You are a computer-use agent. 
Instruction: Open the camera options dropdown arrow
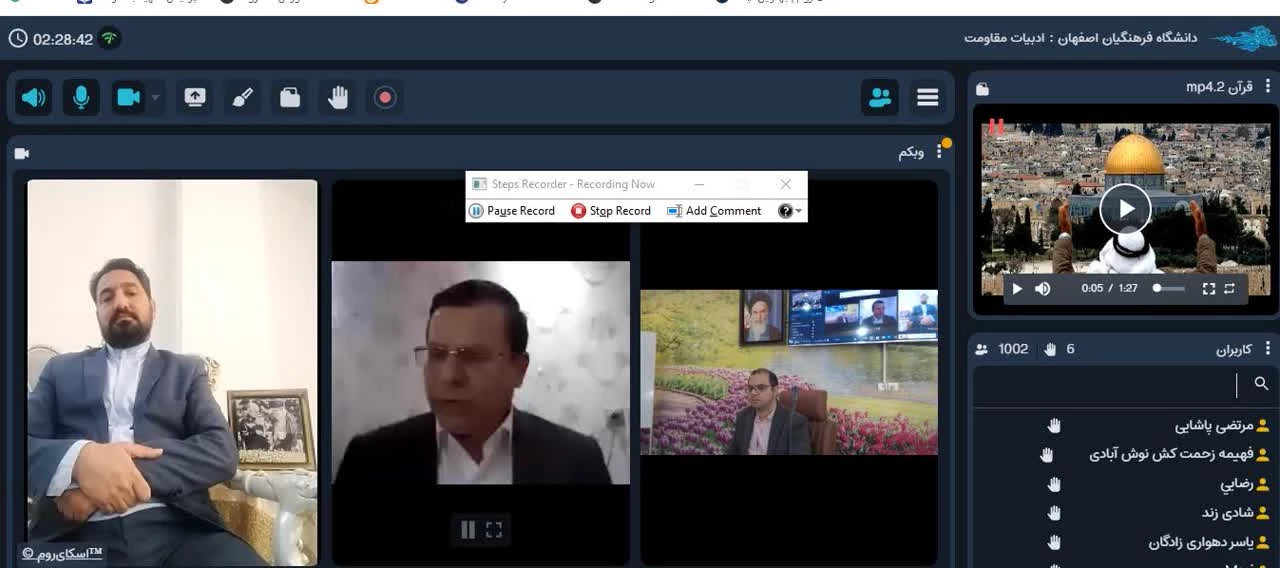(x=155, y=98)
